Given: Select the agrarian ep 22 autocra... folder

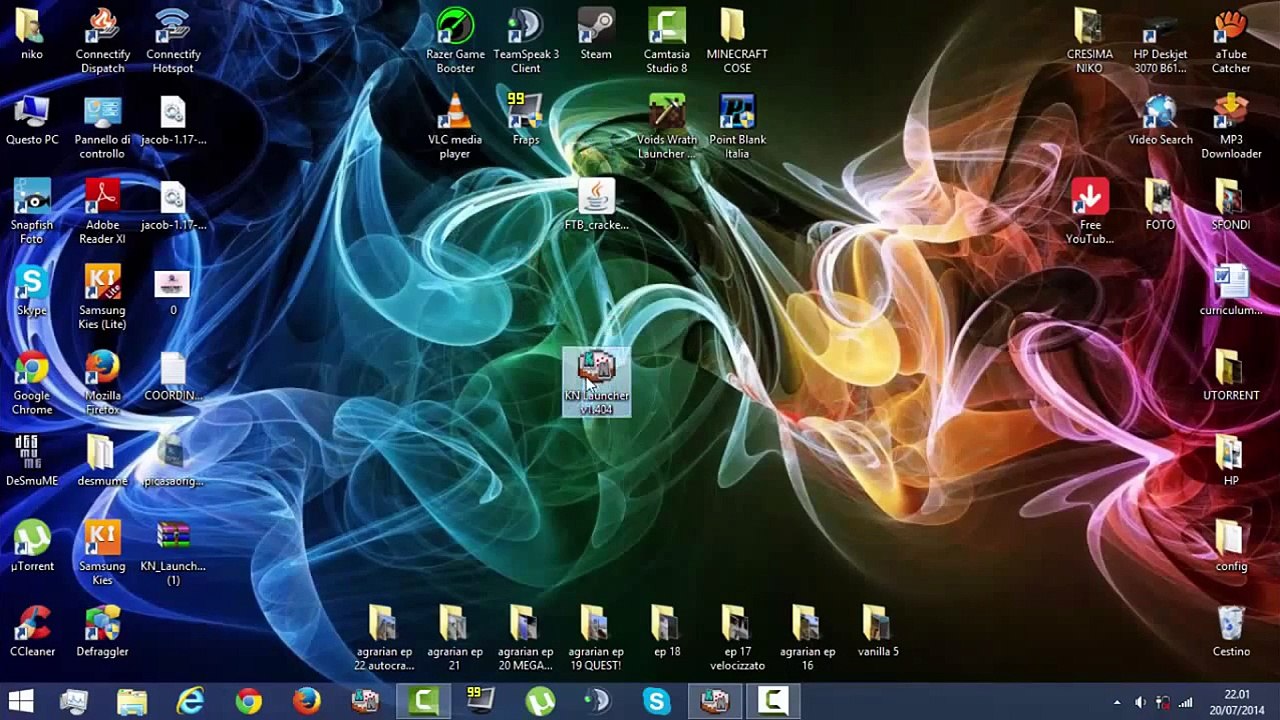Looking at the screenshot, I should (384, 638).
